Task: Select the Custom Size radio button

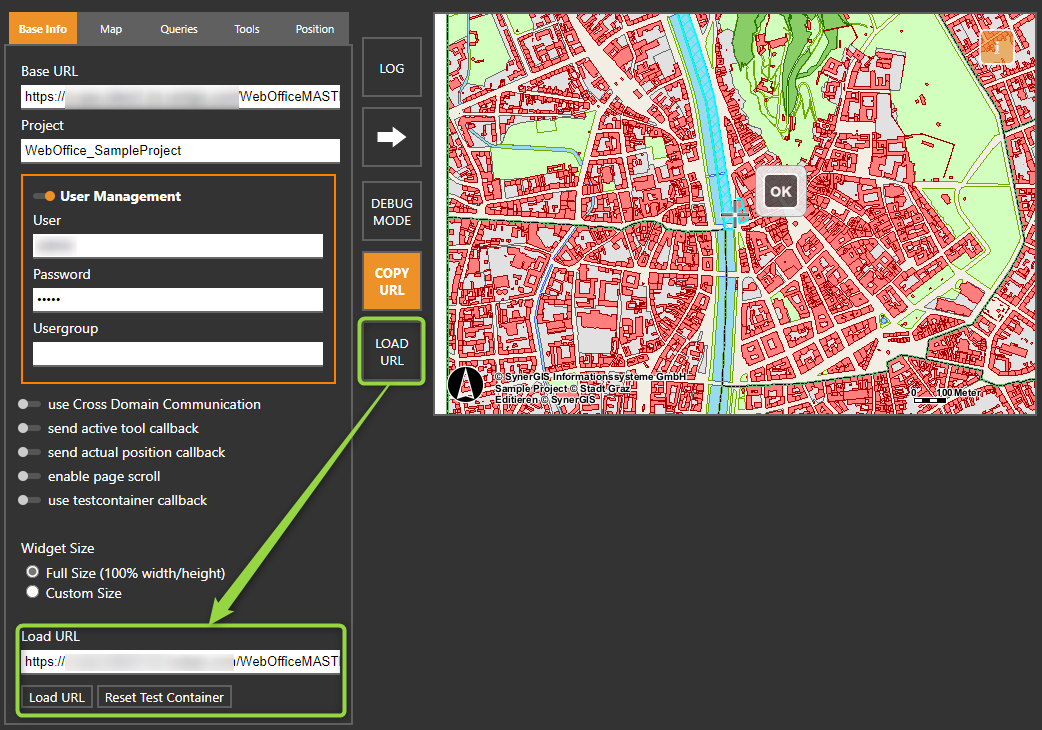Action: [x=32, y=591]
